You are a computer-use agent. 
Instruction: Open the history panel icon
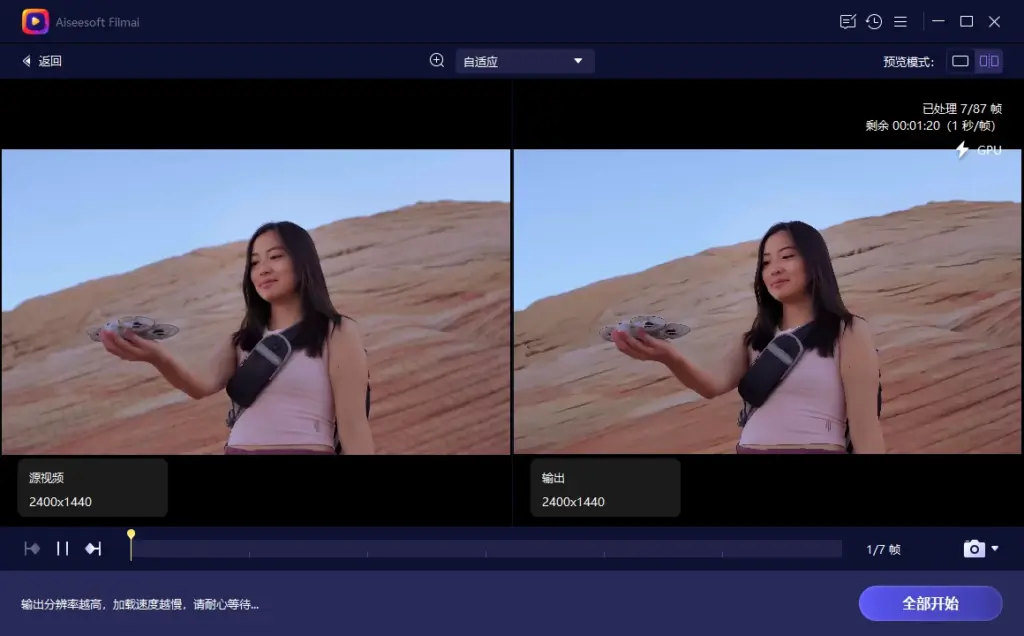[876, 21]
